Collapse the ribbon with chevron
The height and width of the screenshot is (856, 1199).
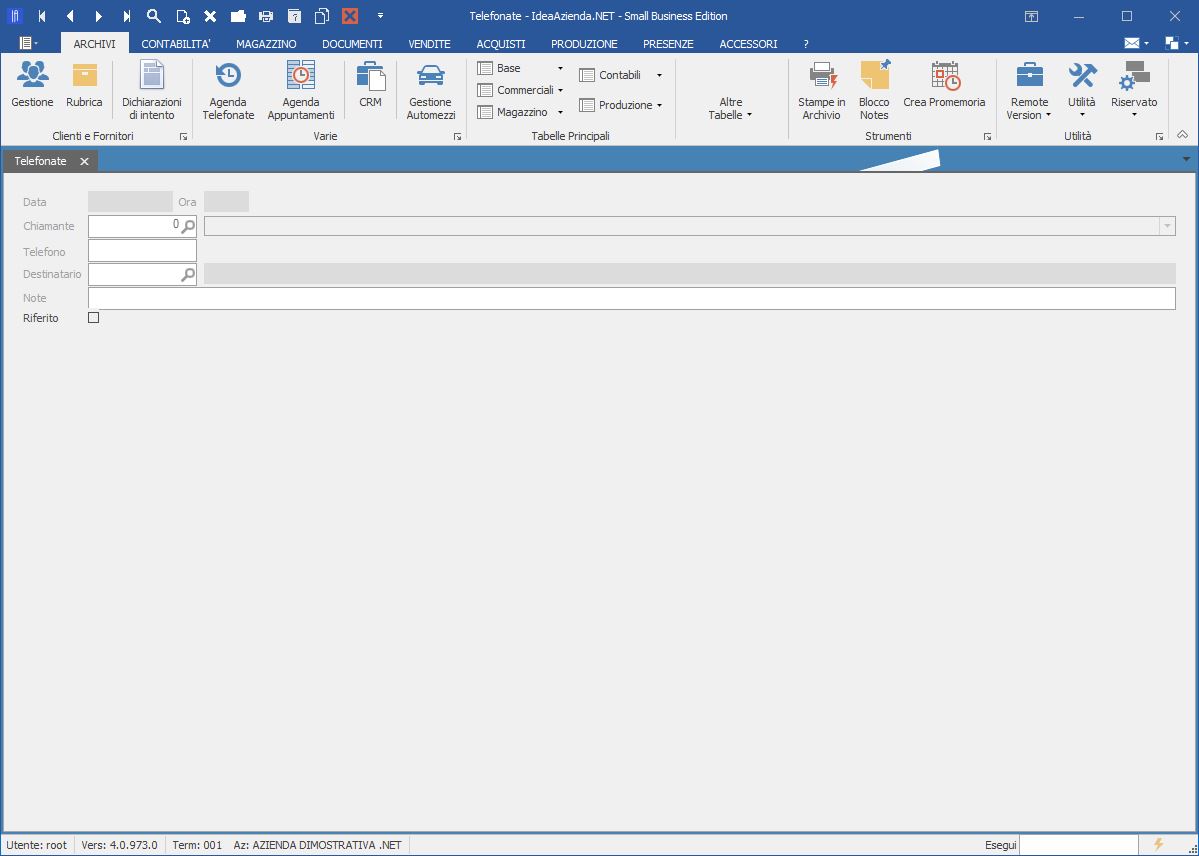pyautogui.click(x=1182, y=135)
